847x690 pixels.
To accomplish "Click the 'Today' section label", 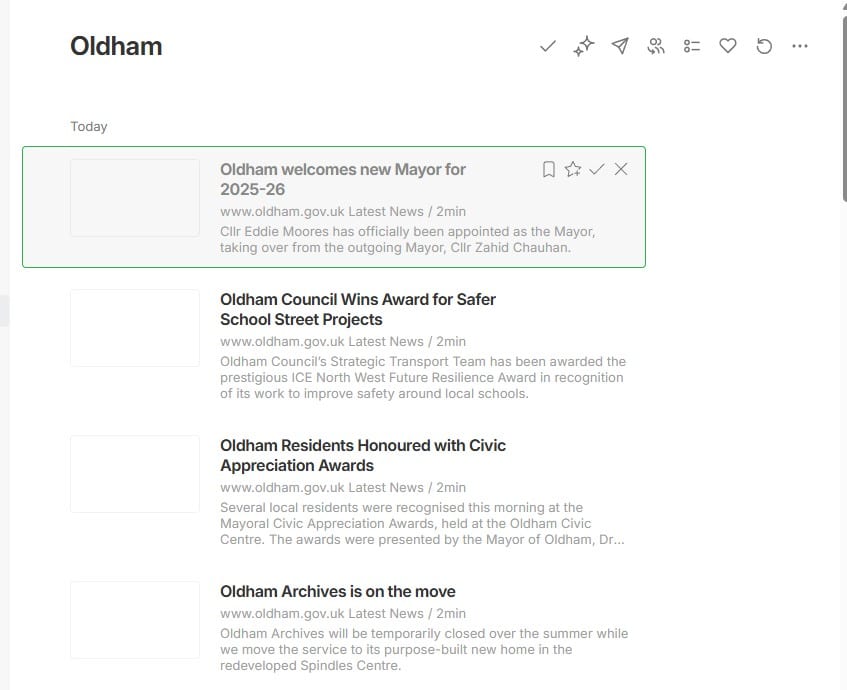I will (89, 126).
